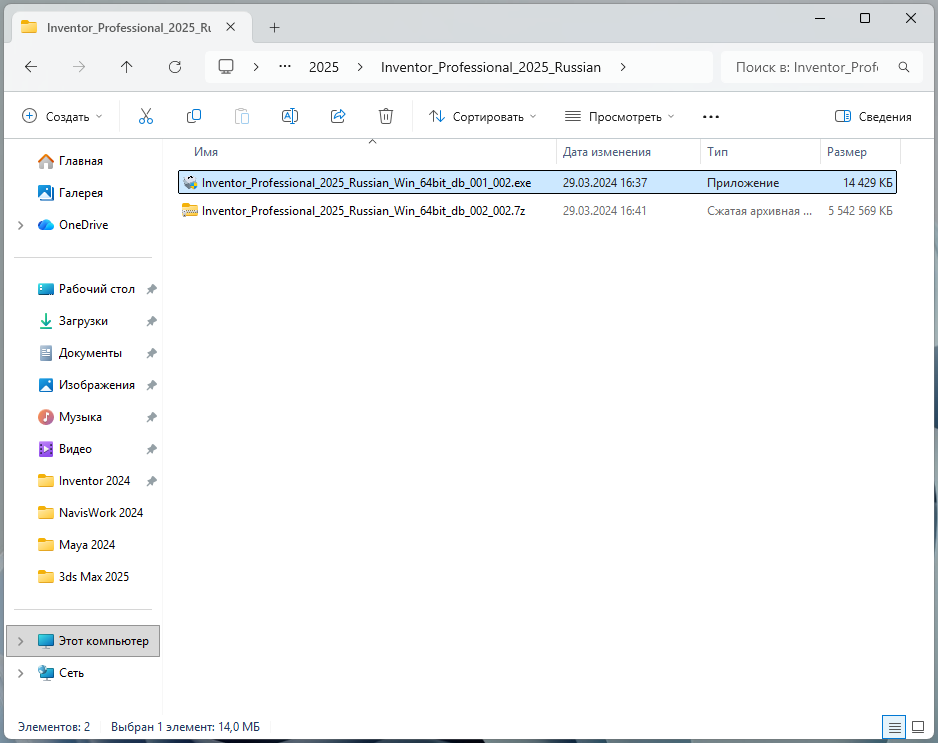Open the Просмотреть dropdown

(x=620, y=116)
